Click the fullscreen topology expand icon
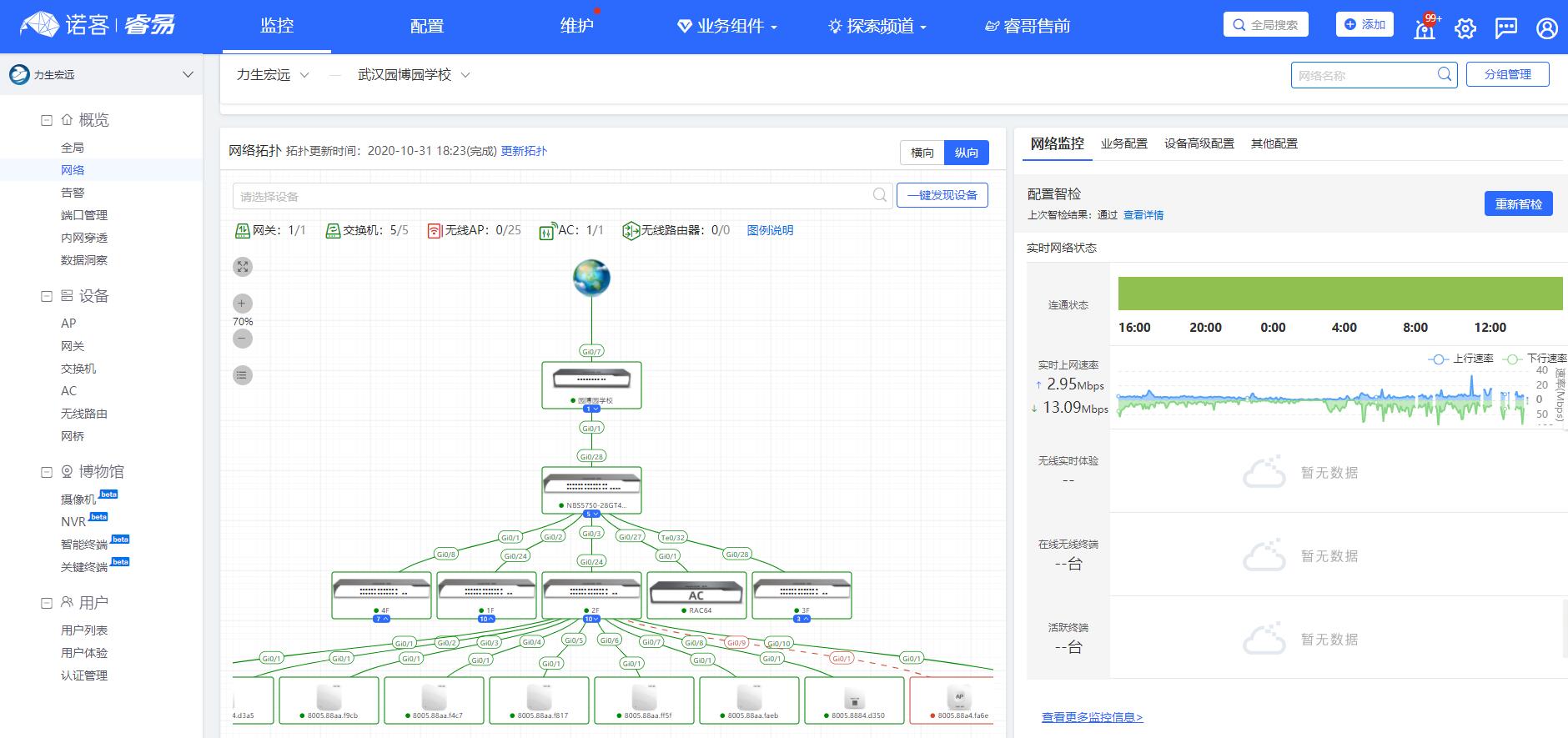Image resolution: width=1568 pixels, height=738 pixels. point(242,267)
